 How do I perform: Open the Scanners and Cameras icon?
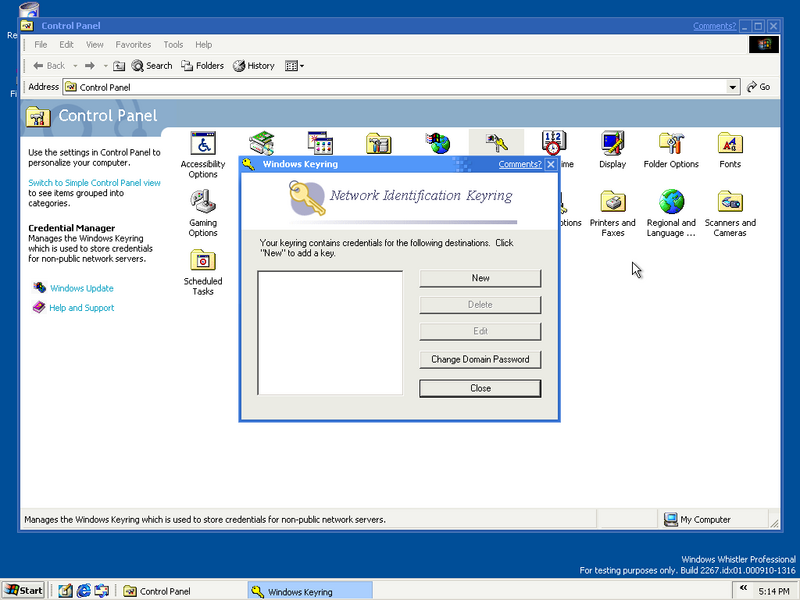(730, 213)
